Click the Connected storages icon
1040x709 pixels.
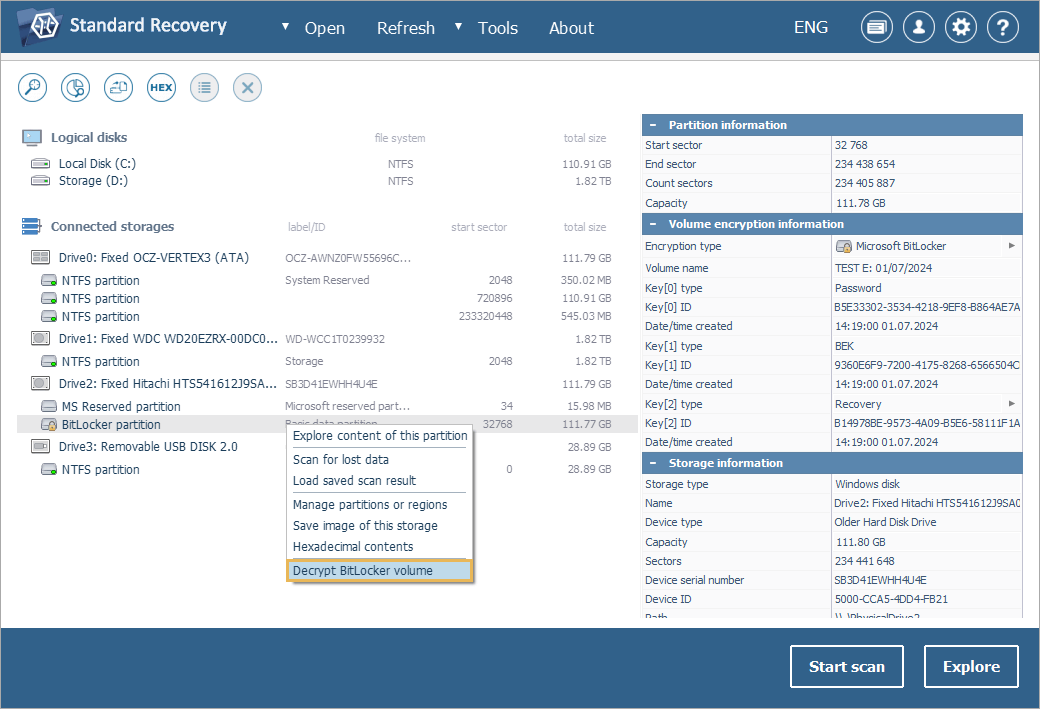tap(32, 226)
